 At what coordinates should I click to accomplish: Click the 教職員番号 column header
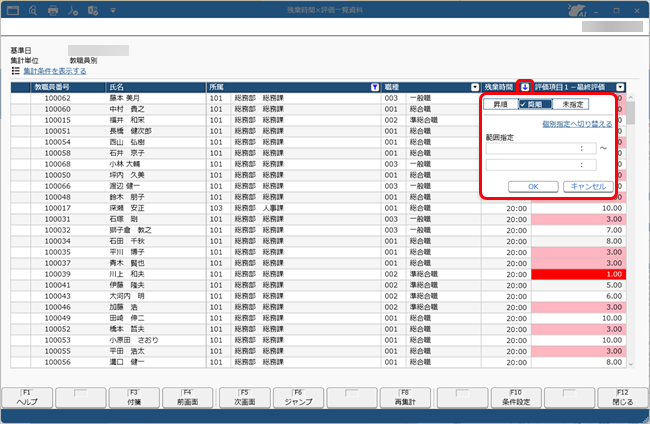pos(68,87)
